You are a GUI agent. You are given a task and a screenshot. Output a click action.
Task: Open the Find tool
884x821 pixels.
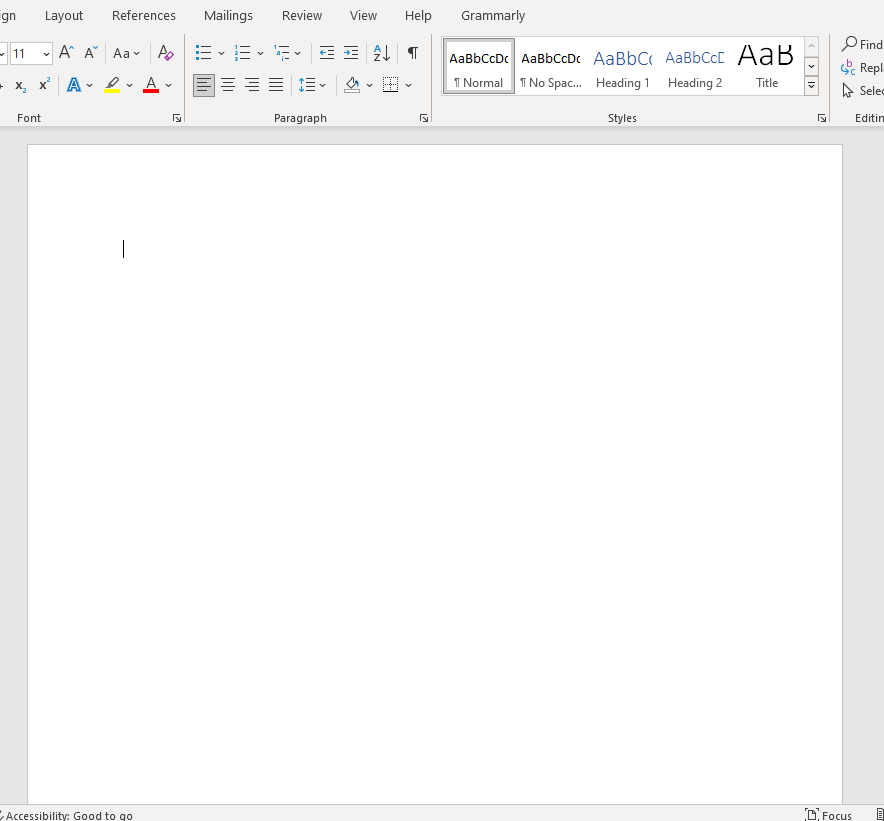pos(862,44)
